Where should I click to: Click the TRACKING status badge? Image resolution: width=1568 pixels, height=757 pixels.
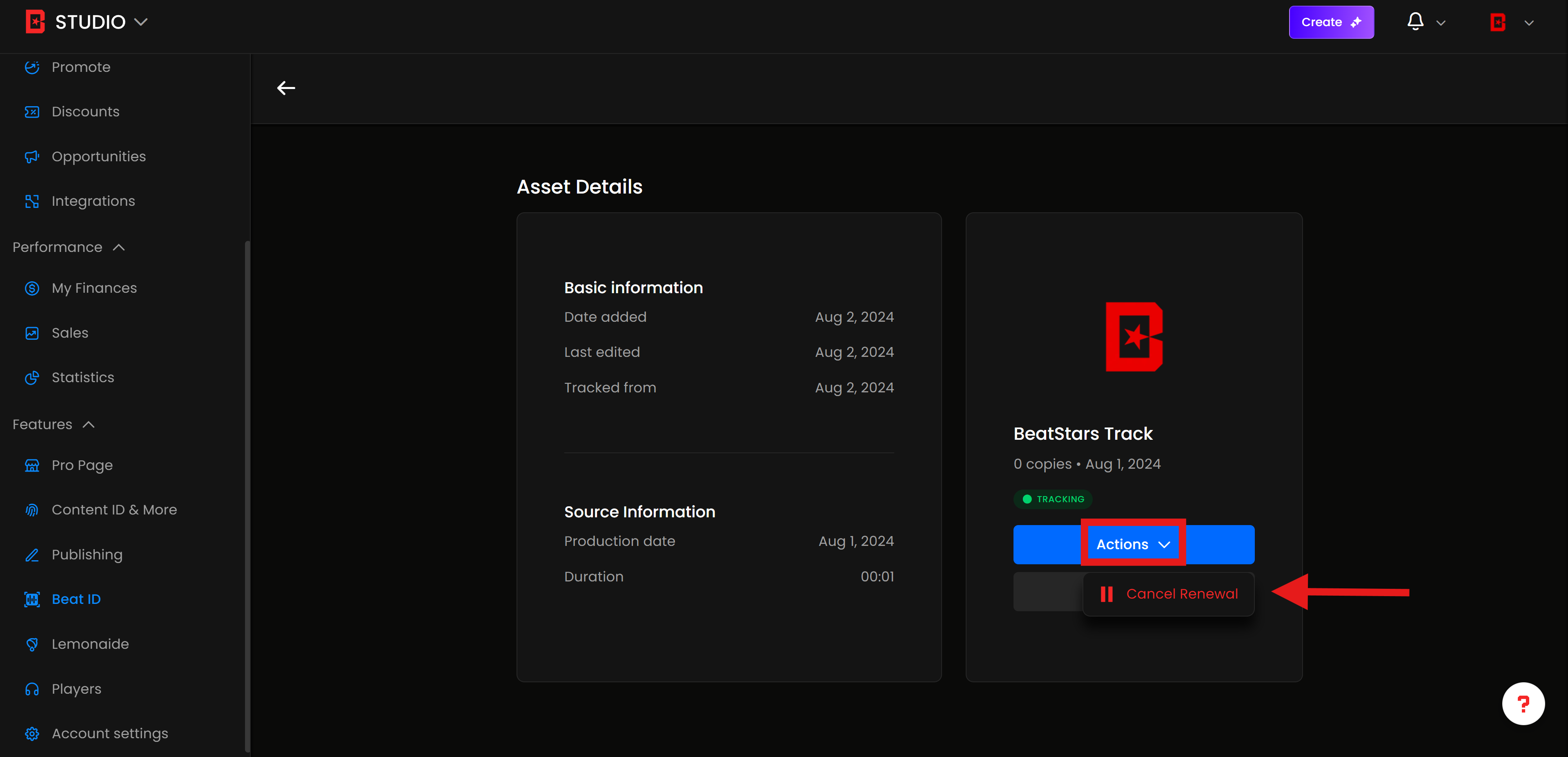coord(1053,500)
